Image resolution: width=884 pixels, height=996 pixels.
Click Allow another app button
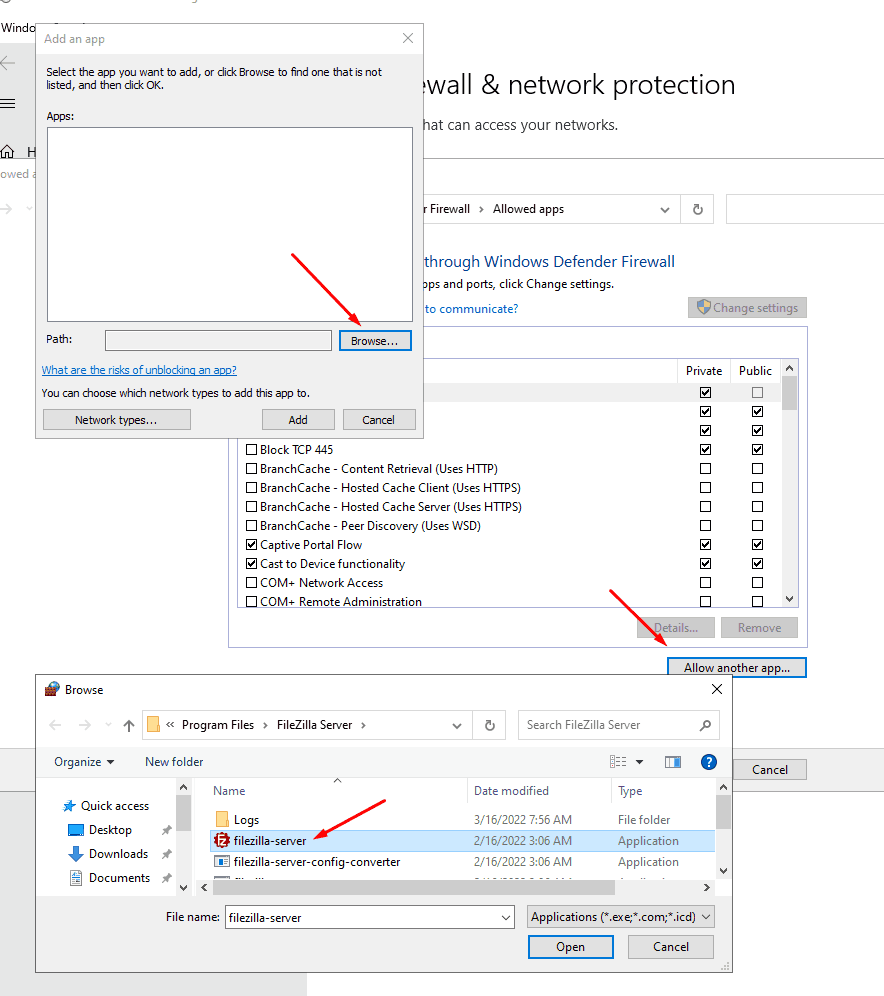(737, 668)
